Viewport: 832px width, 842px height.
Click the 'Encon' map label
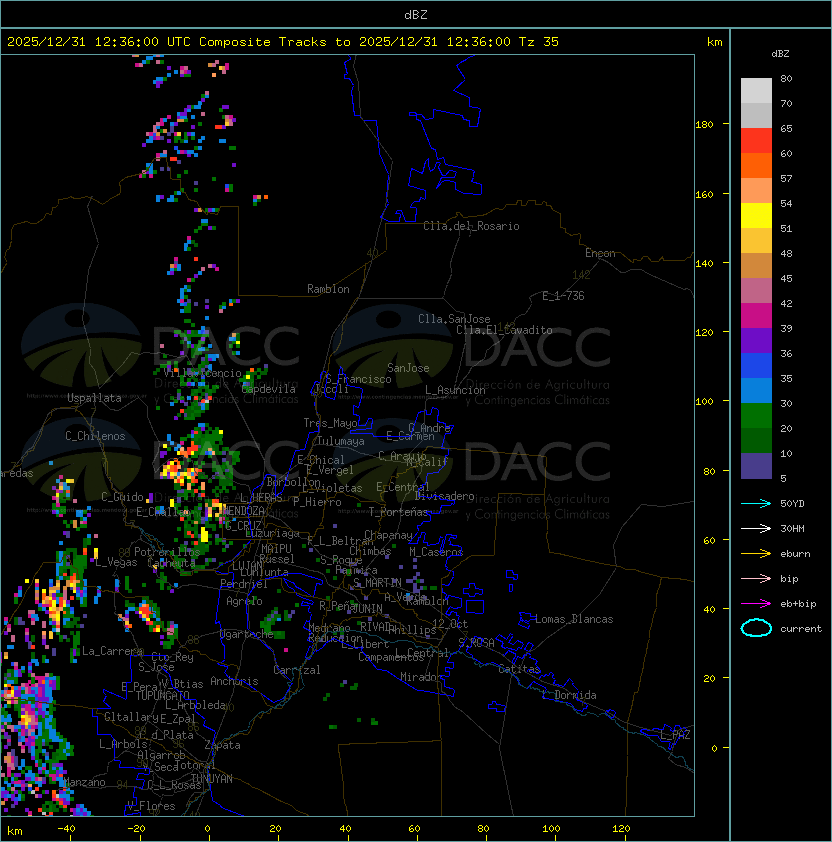pos(600,253)
